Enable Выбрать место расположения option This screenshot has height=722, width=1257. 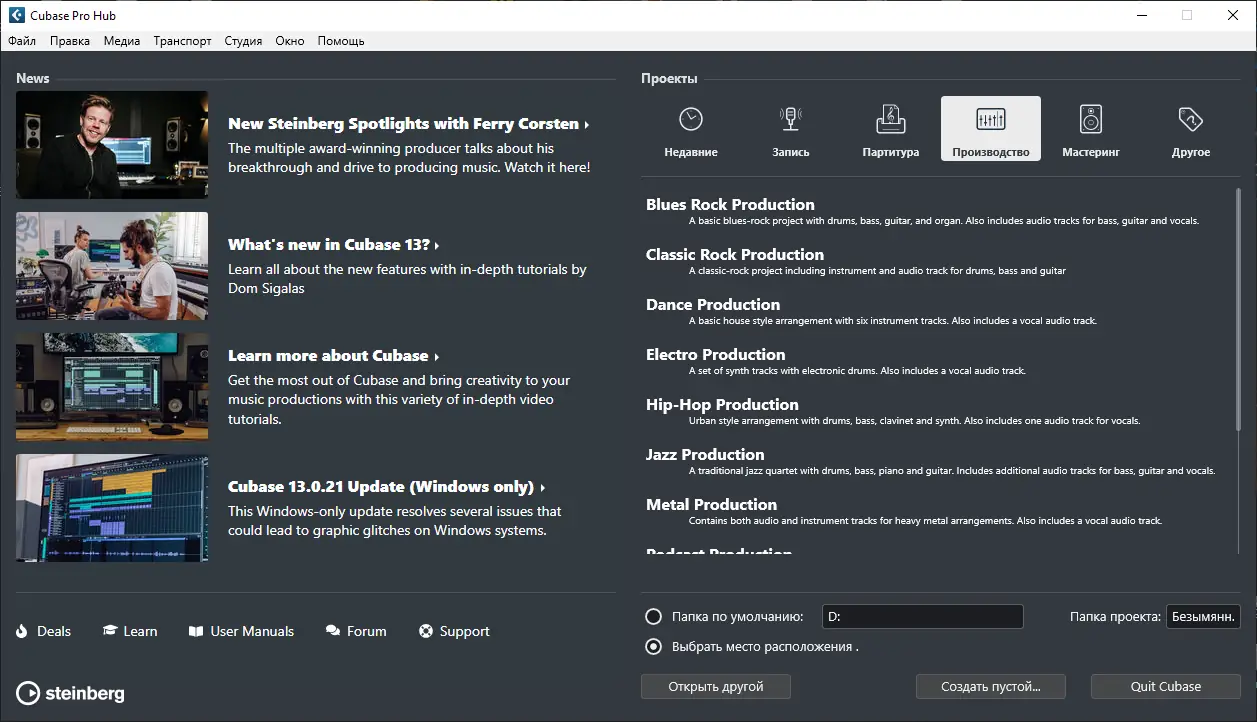pos(653,646)
